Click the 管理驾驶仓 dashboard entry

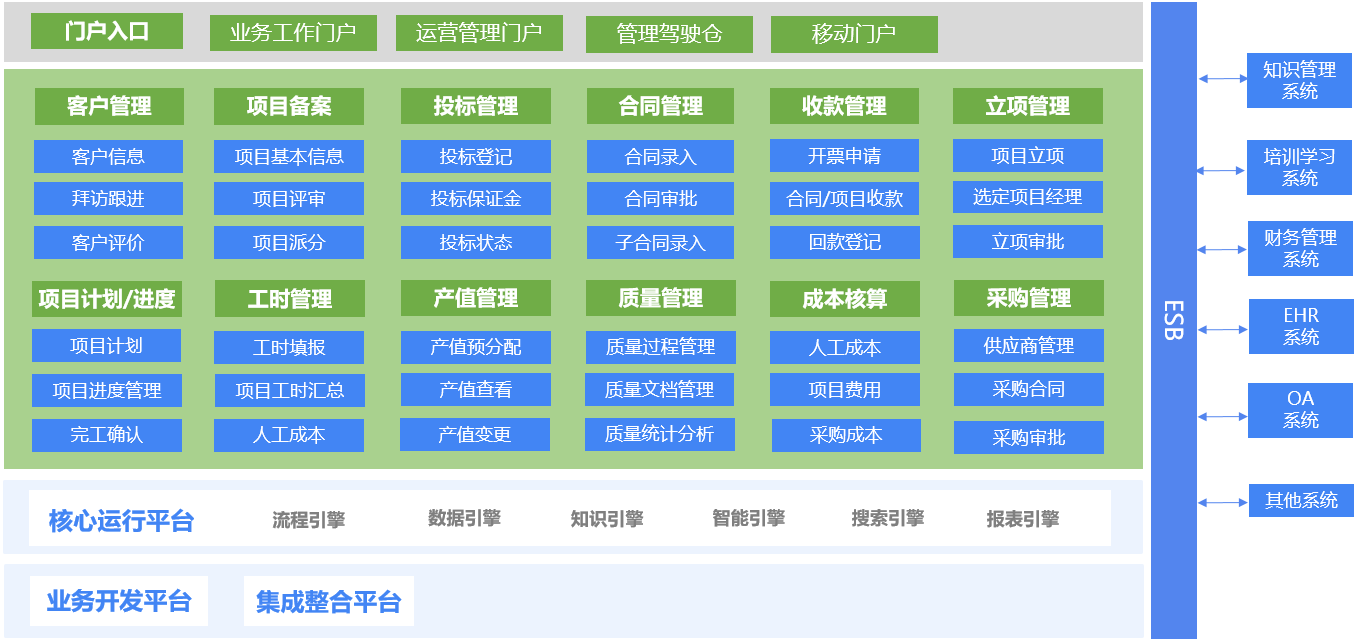pyautogui.click(x=670, y=33)
